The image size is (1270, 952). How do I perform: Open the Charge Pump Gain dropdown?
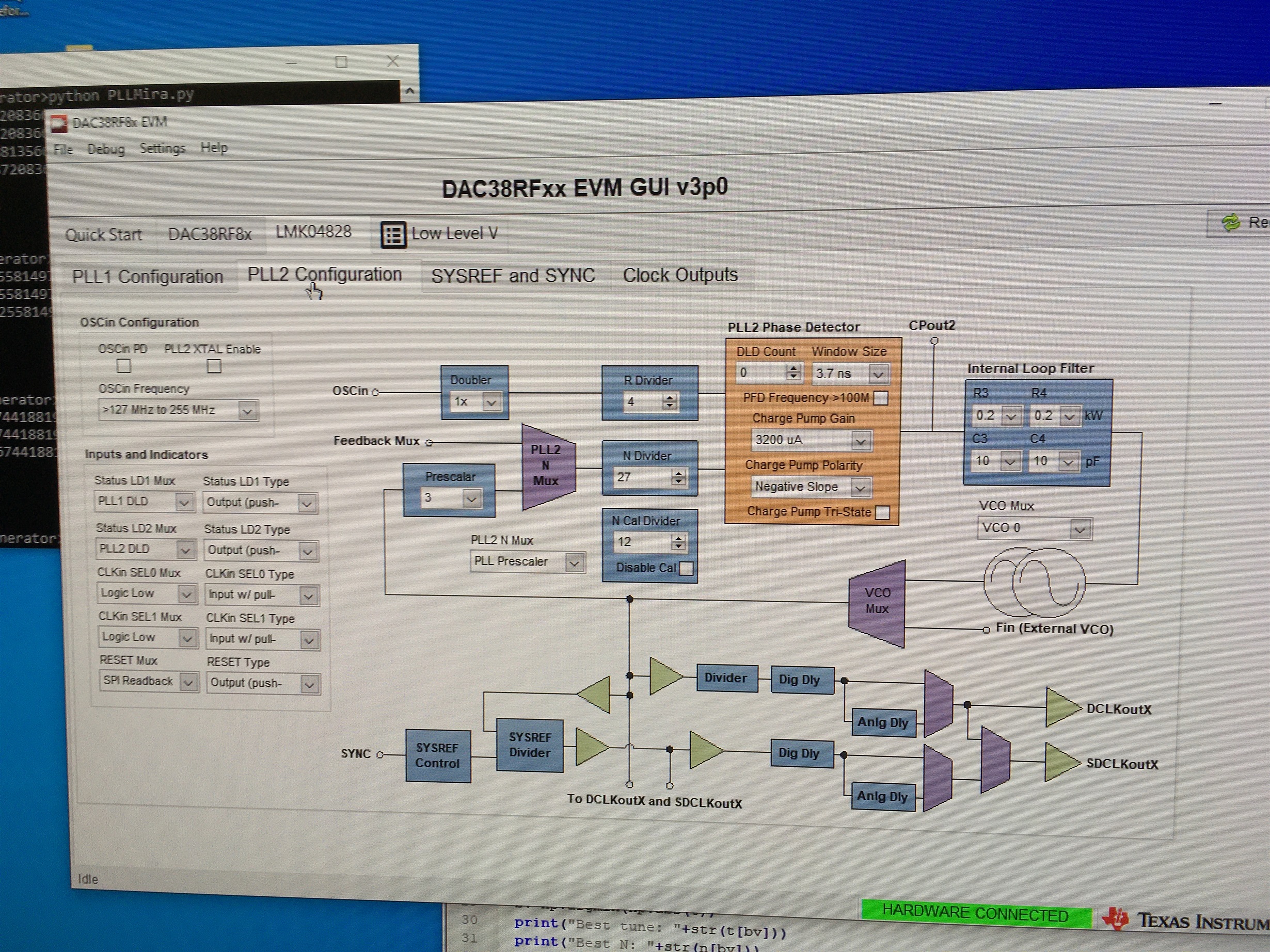click(x=811, y=440)
